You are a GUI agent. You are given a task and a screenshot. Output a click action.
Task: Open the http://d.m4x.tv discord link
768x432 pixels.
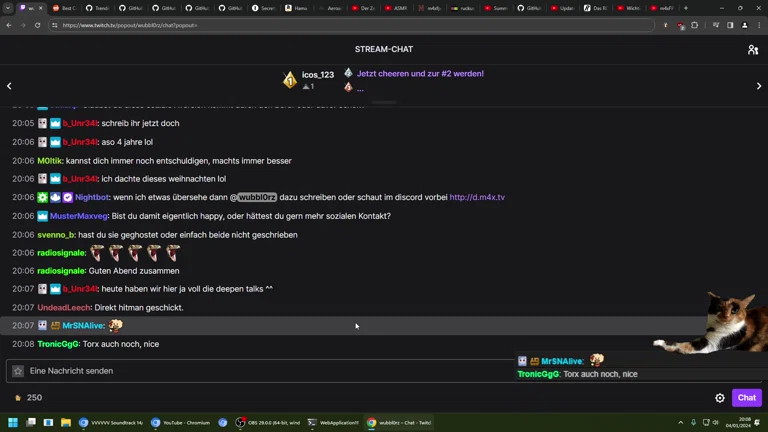coord(477,197)
